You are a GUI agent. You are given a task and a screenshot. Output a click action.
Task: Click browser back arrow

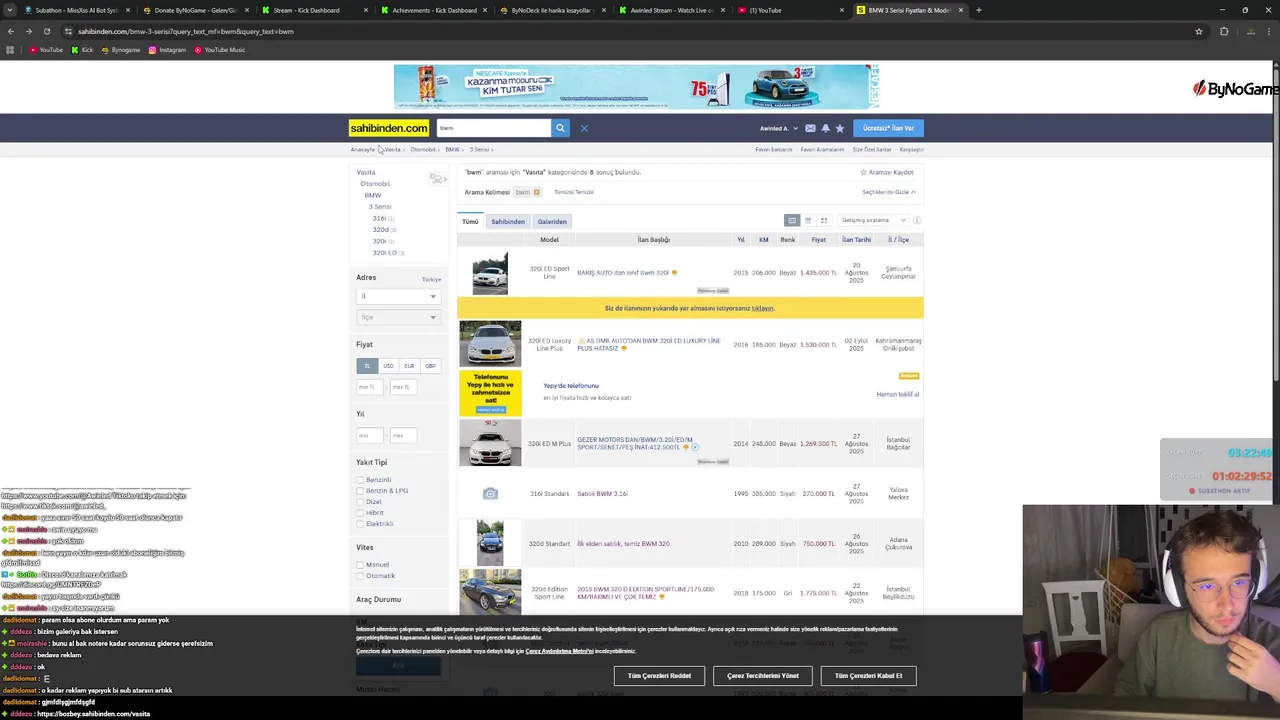pyautogui.click(x=11, y=31)
